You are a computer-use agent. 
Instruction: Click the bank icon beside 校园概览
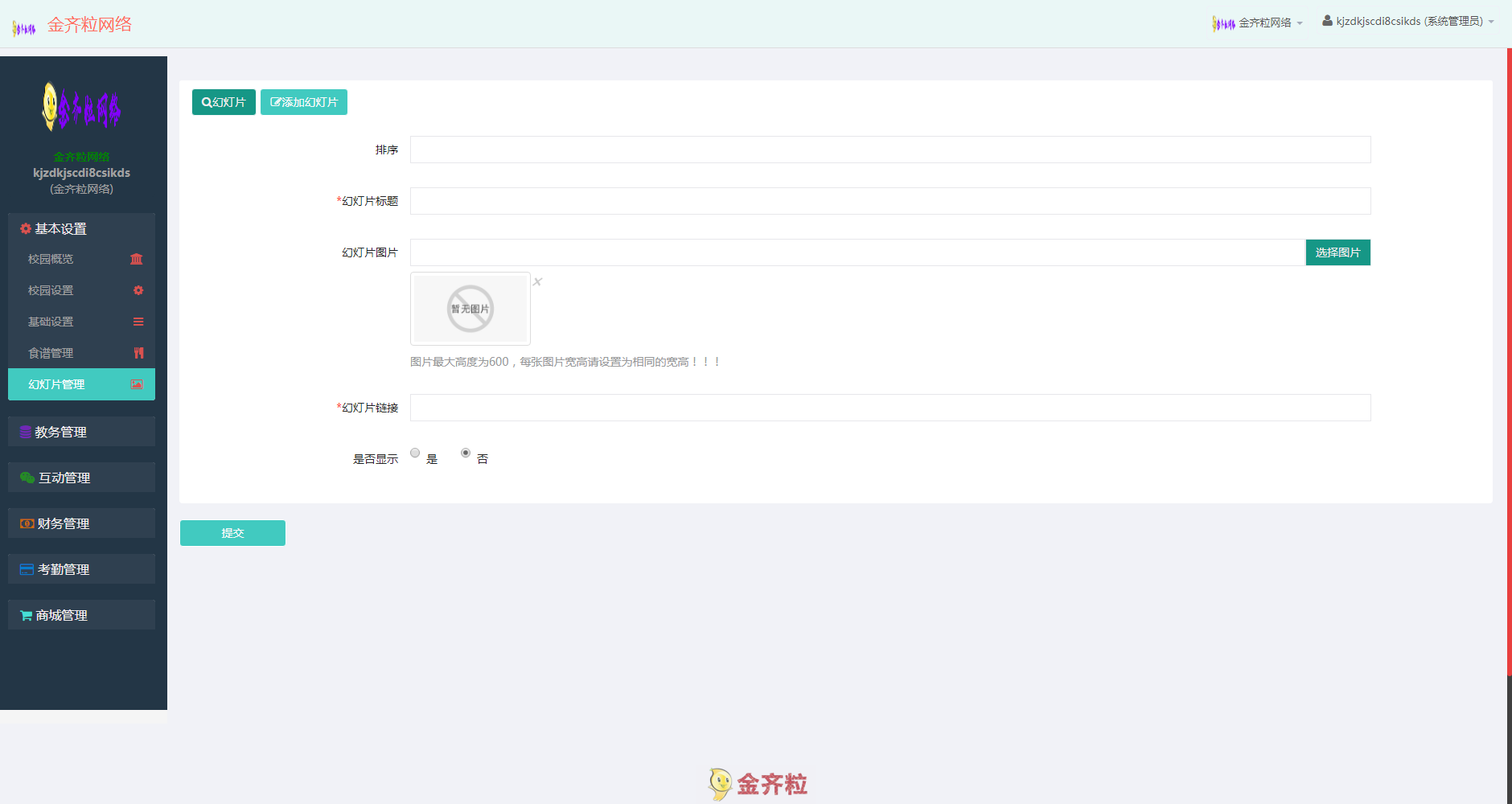pyautogui.click(x=137, y=259)
